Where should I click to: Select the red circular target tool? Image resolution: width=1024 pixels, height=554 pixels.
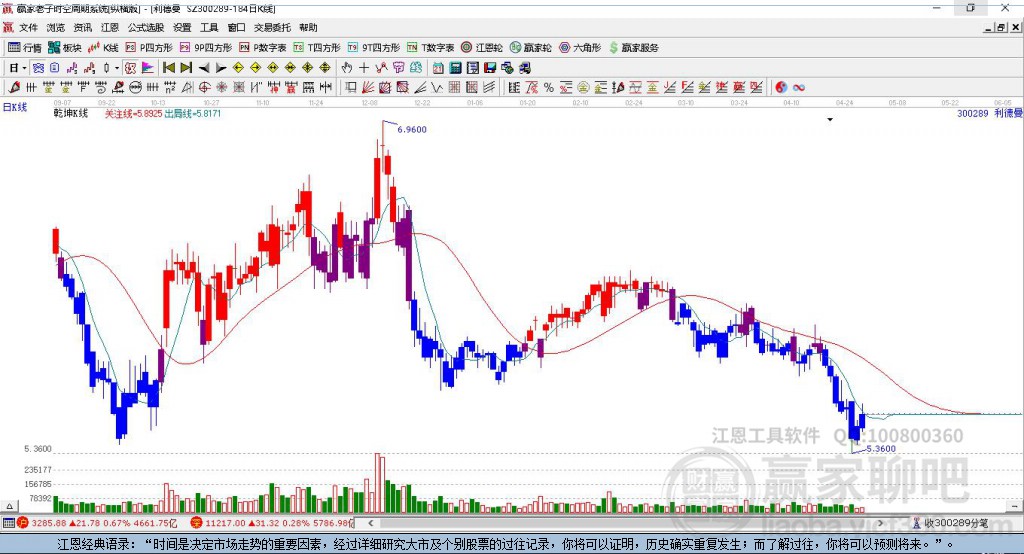pyautogui.click(x=204, y=88)
